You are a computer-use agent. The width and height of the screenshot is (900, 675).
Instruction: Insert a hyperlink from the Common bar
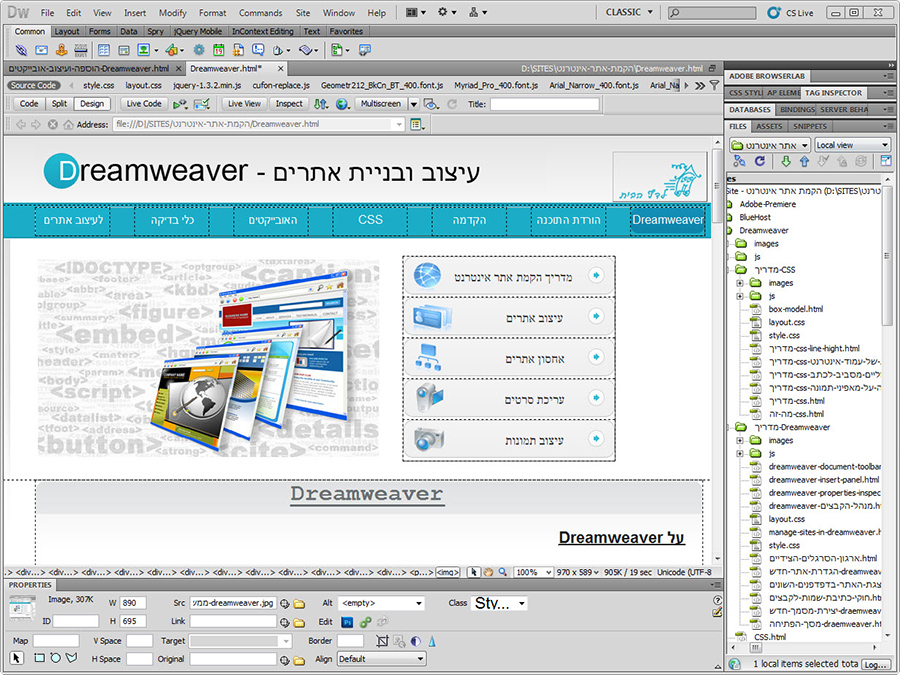point(21,51)
